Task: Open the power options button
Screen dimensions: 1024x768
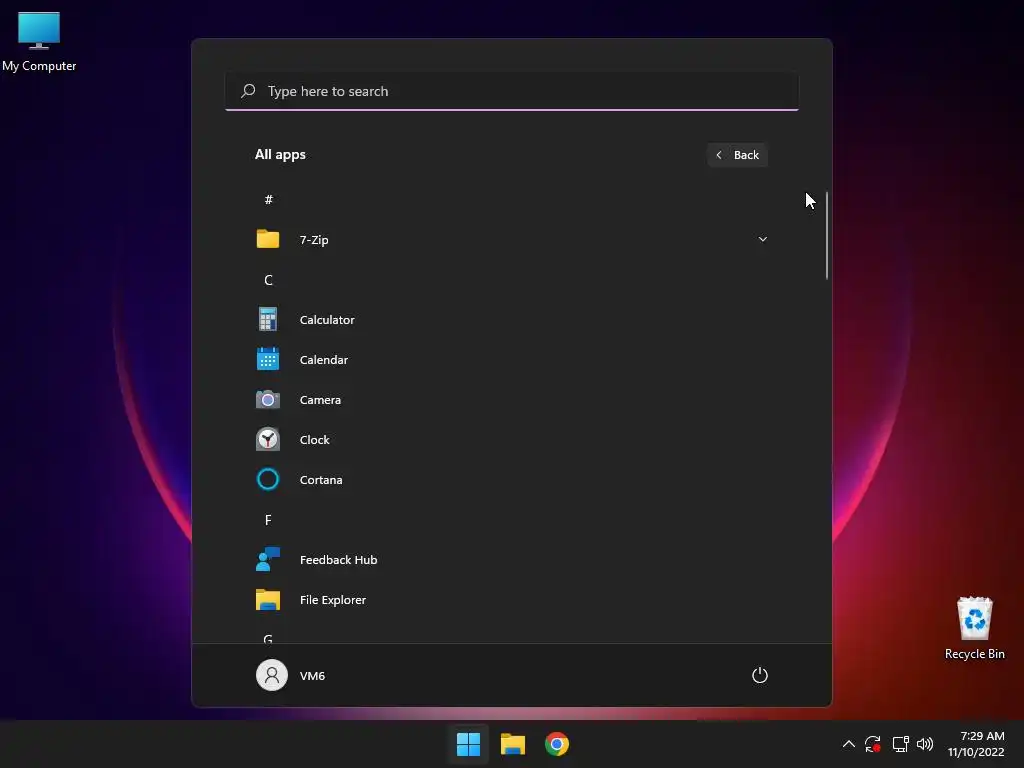Action: pyautogui.click(x=760, y=675)
